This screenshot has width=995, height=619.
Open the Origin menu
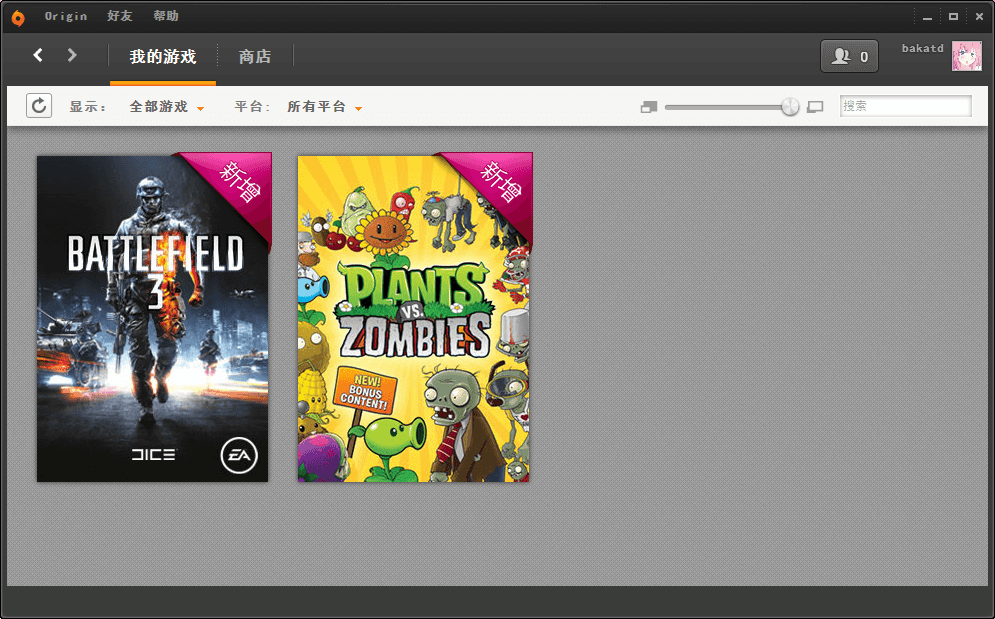click(66, 16)
